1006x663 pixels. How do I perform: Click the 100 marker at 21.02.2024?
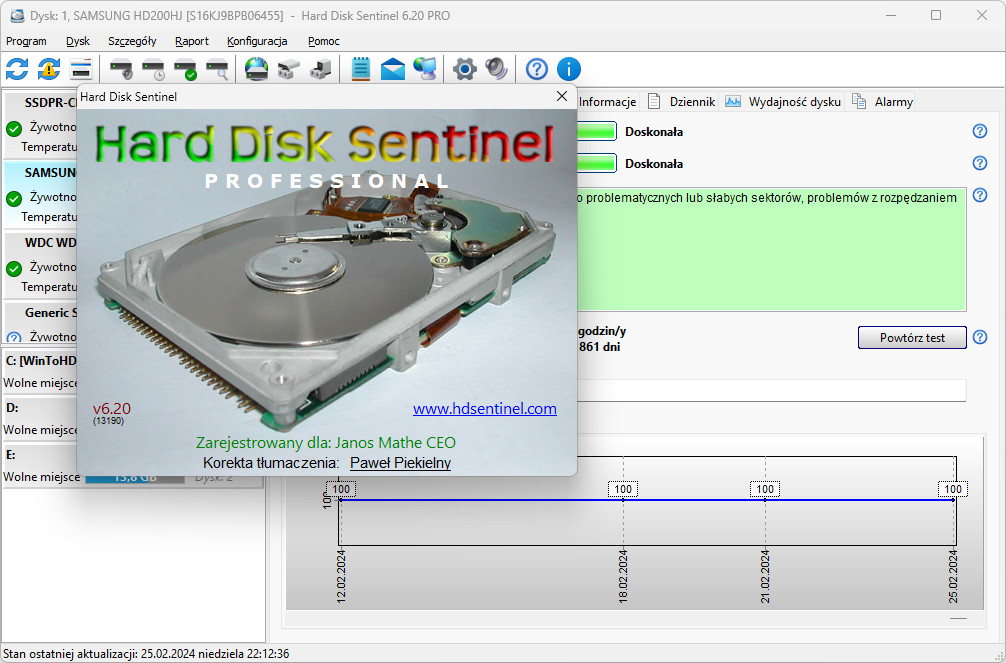pyautogui.click(x=765, y=489)
